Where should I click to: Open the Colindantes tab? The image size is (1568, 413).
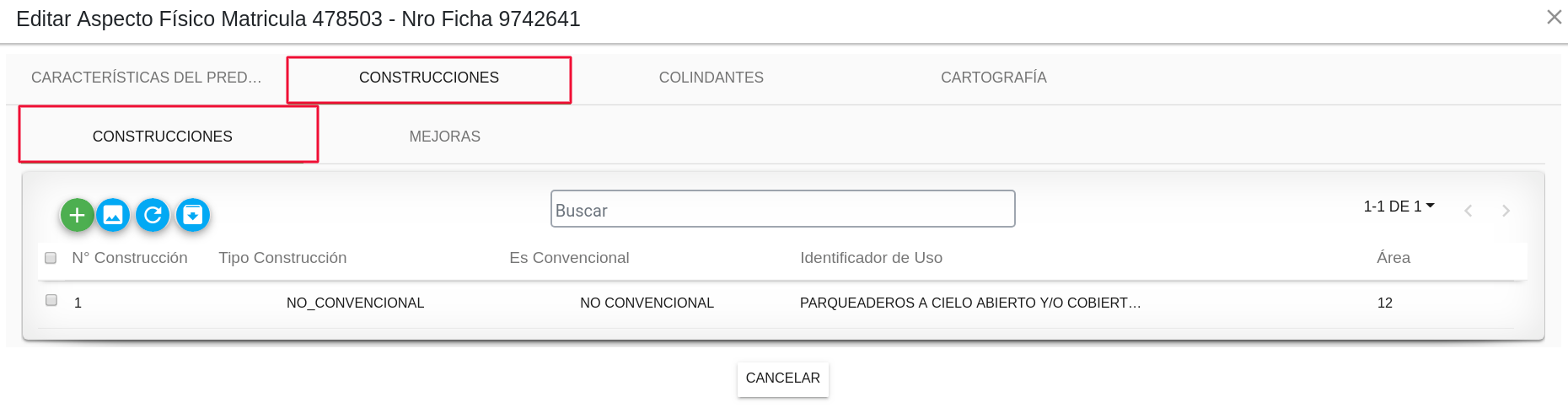point(712,78)
